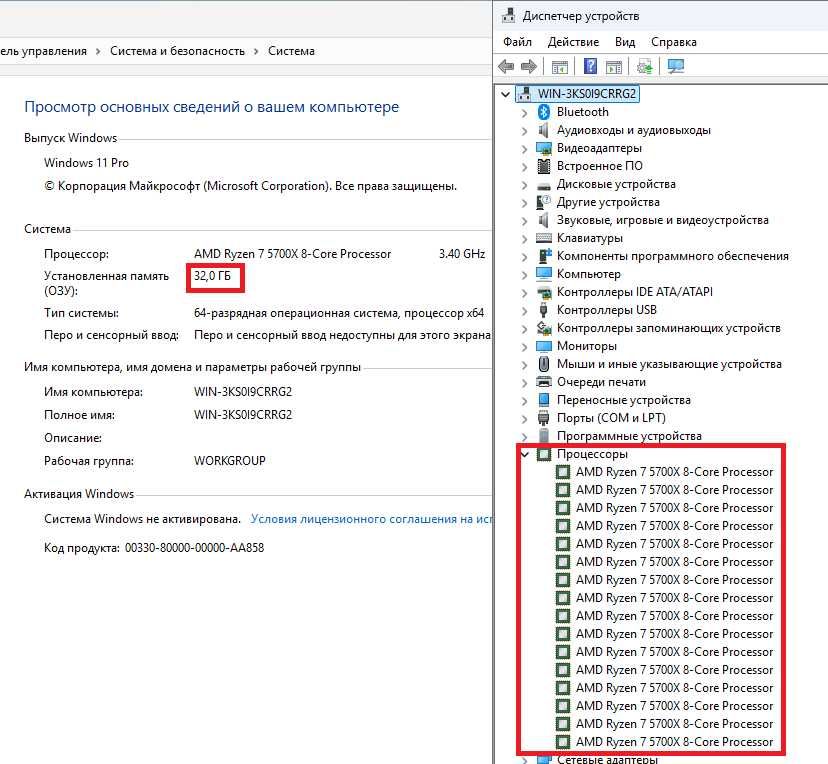Click the Forward arrow in Device Manager toolbar

[x=529, y=67]
